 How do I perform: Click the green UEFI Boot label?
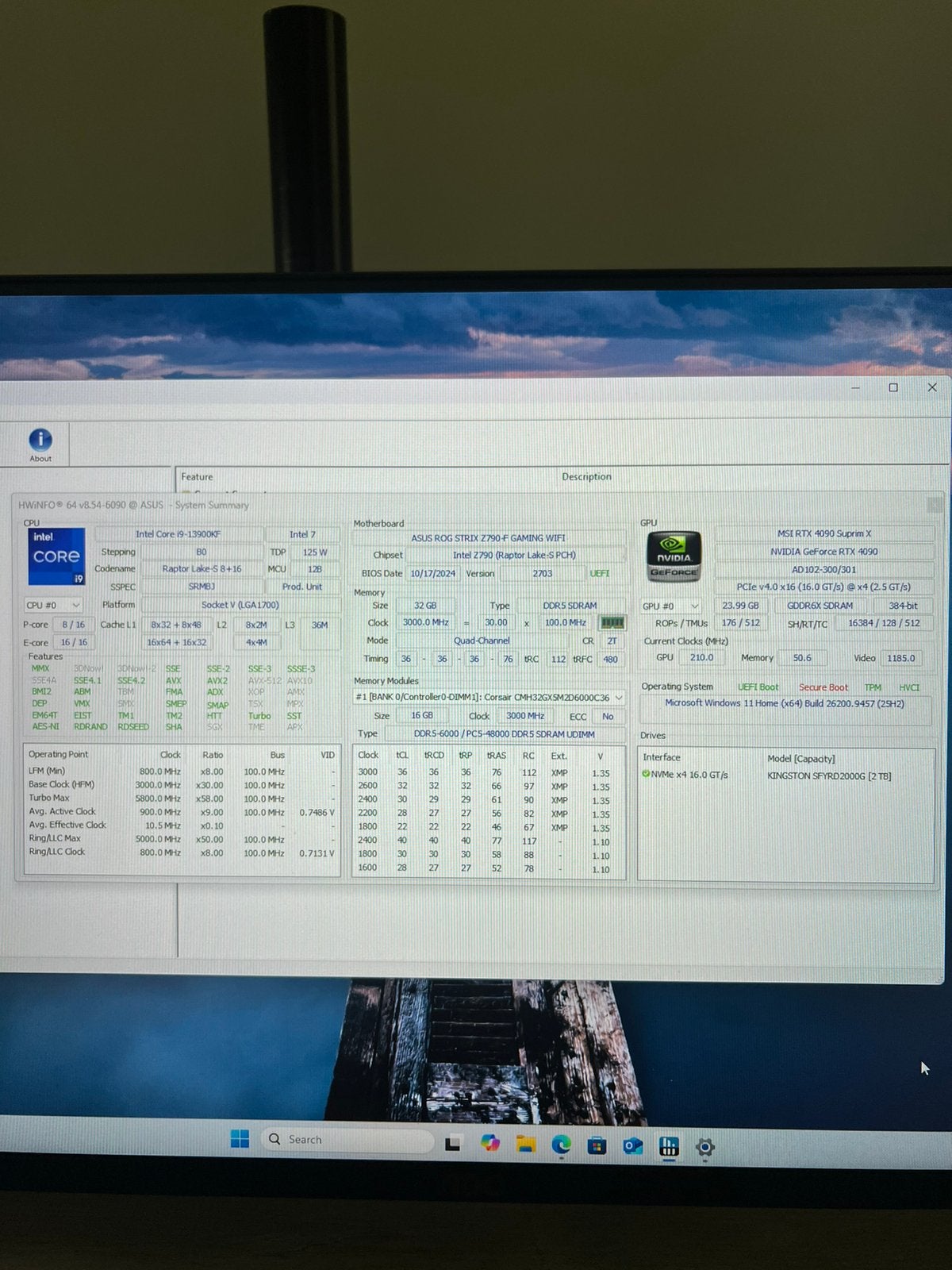(x=758, y=687)
